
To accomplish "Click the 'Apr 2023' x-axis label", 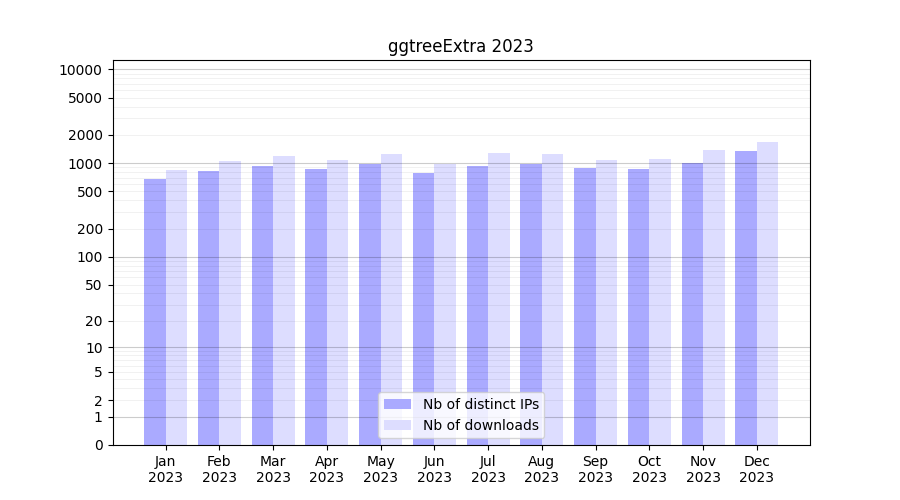I will click(327, 469).
